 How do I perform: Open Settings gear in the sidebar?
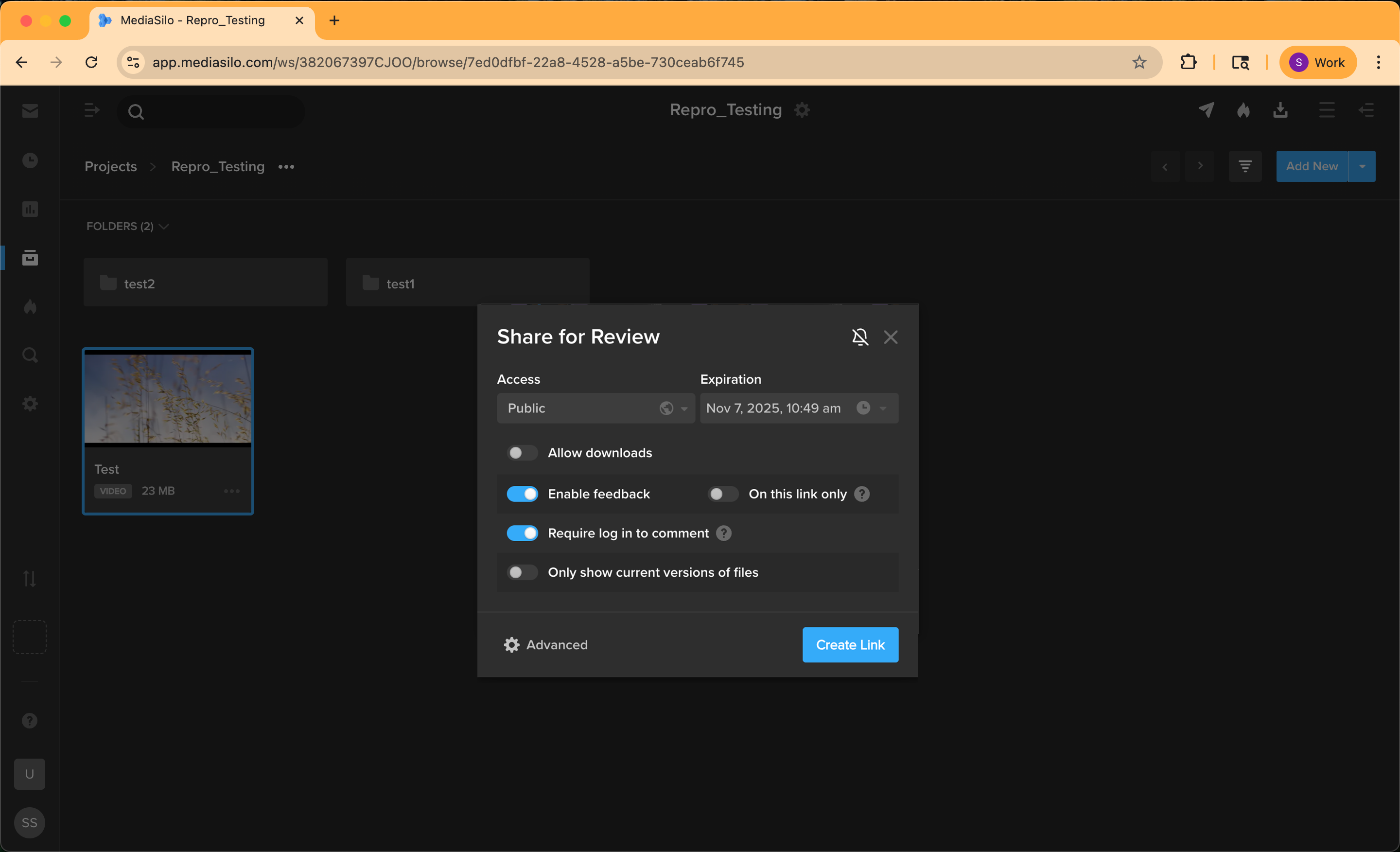pyautogui.click(x=29, y=404)
